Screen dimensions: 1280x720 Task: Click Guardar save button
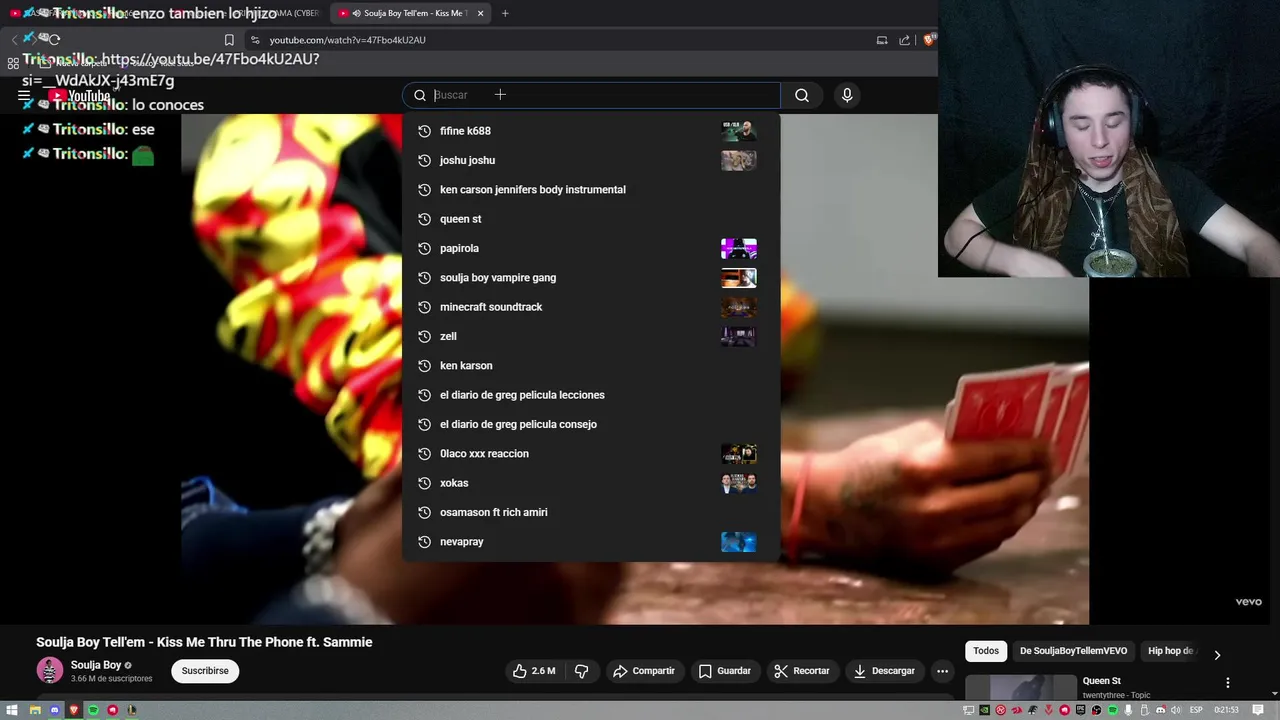tap(725, 671)
